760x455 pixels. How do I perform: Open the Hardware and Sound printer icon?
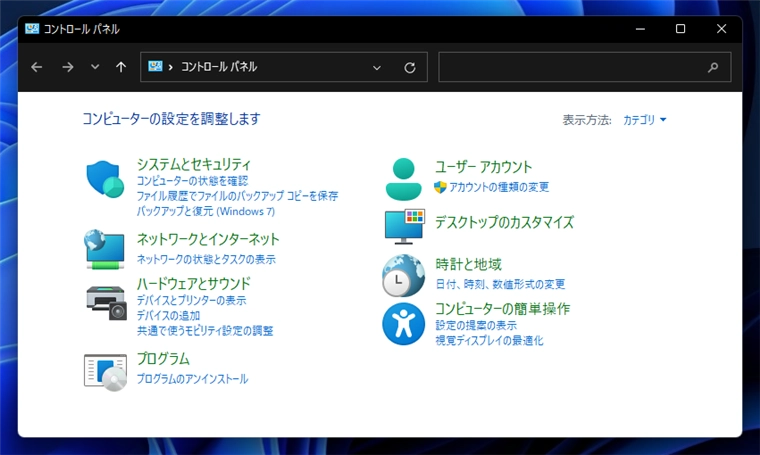point(106,303)
